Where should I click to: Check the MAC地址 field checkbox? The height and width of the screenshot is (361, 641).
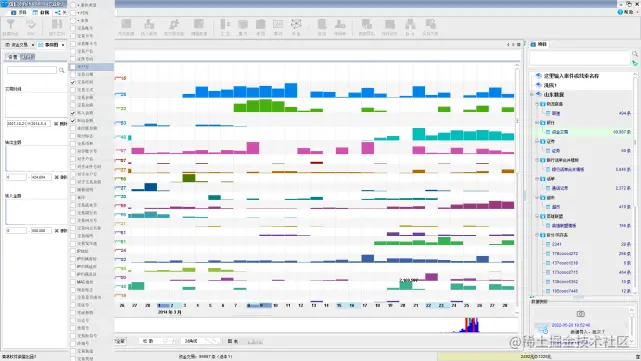(73, 282)
